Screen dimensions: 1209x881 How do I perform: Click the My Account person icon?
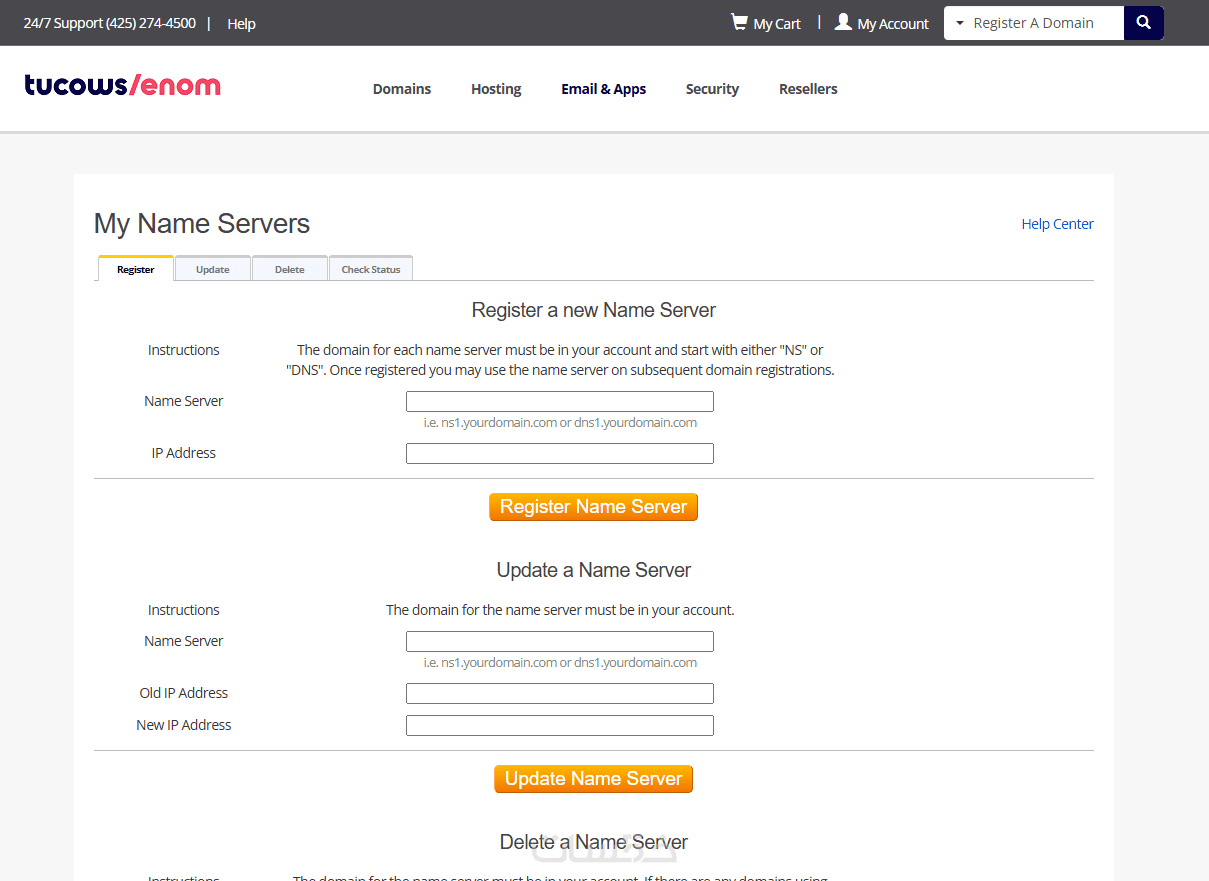pos(843,22)
